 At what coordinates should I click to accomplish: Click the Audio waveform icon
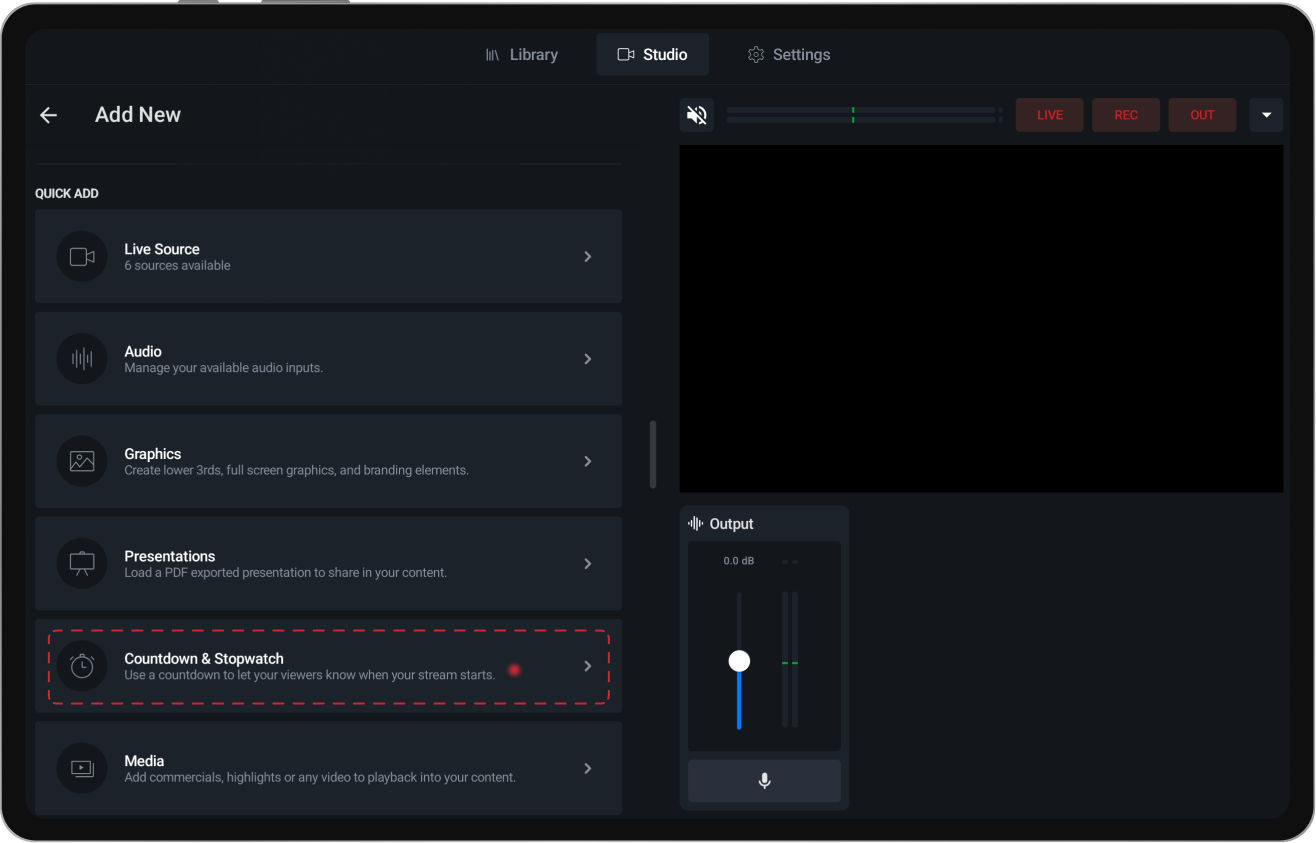point(81,358)
